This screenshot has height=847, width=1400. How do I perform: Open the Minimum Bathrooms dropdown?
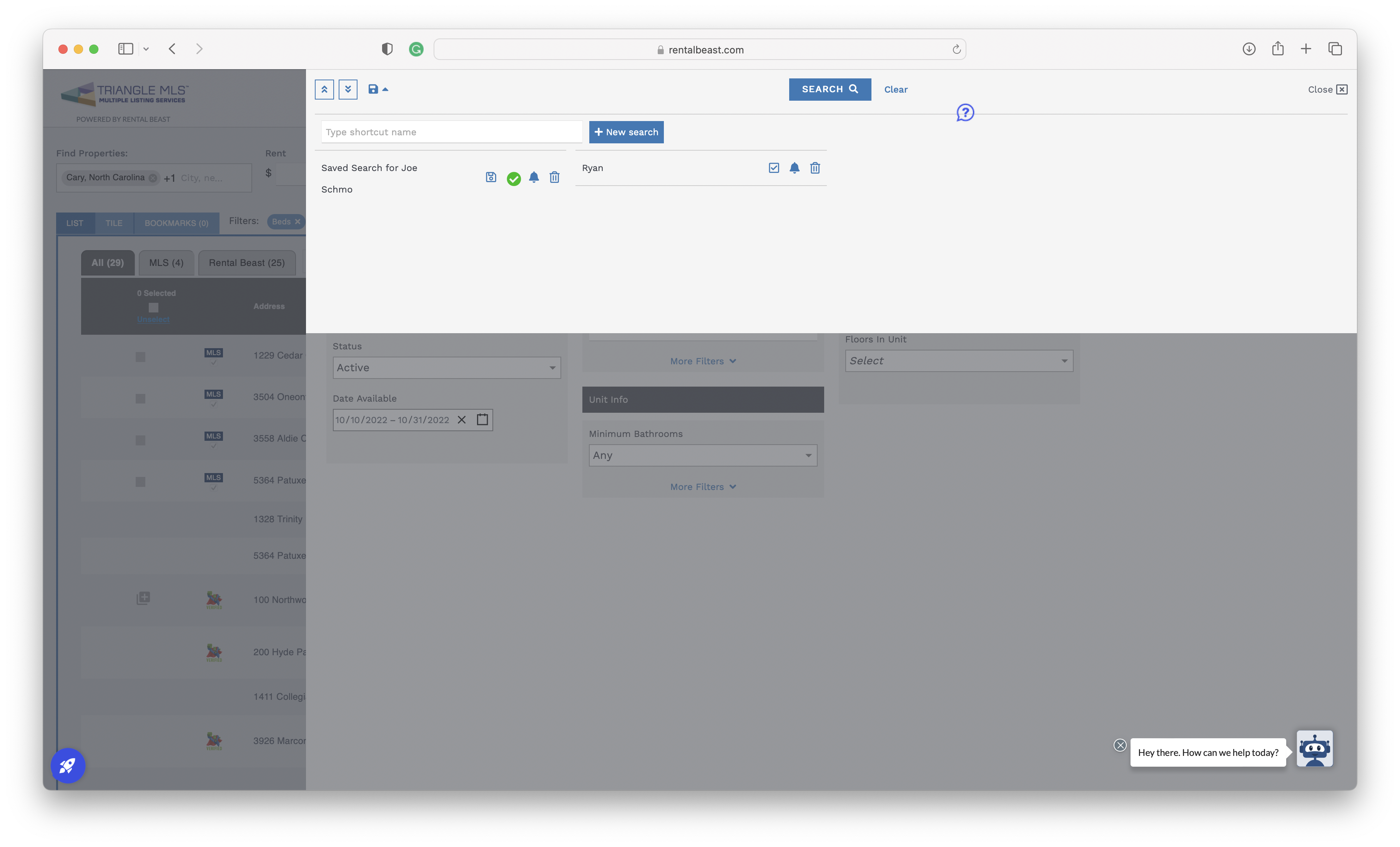pos(703,455)
